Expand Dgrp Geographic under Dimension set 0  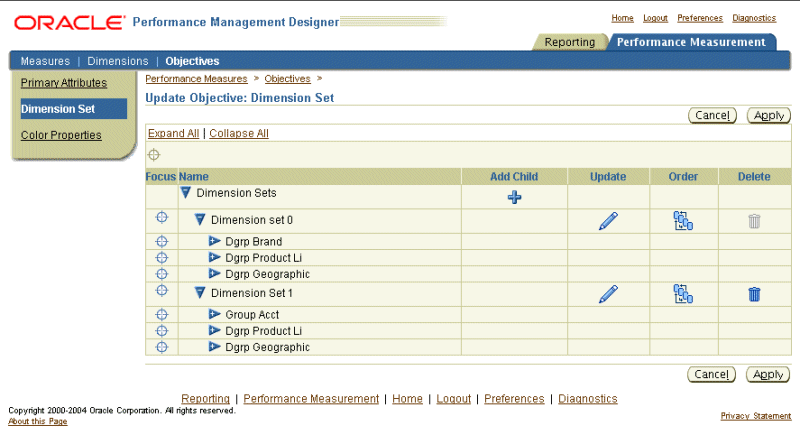214,273
